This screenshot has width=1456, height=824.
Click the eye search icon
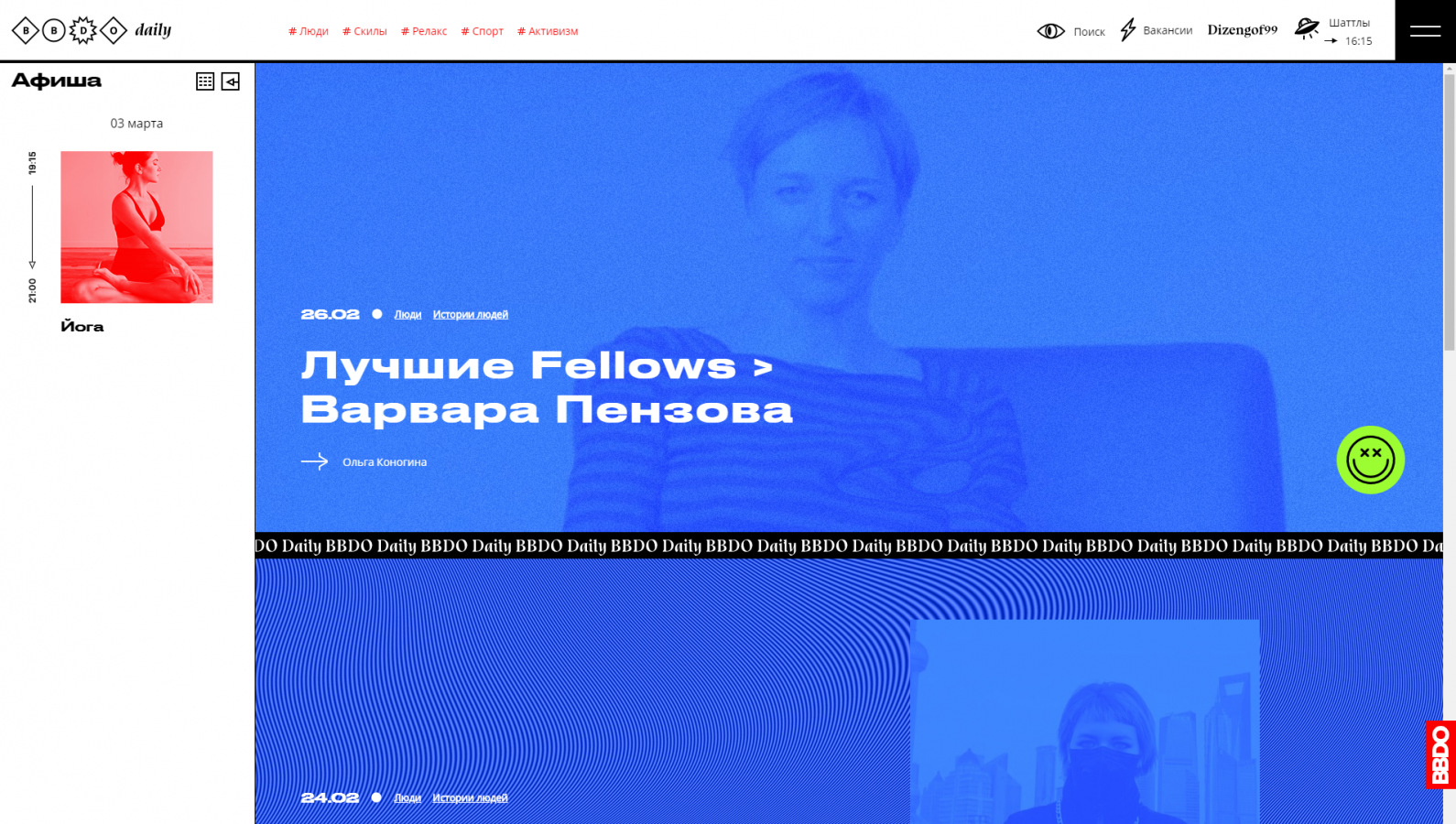click(1050, 31)
